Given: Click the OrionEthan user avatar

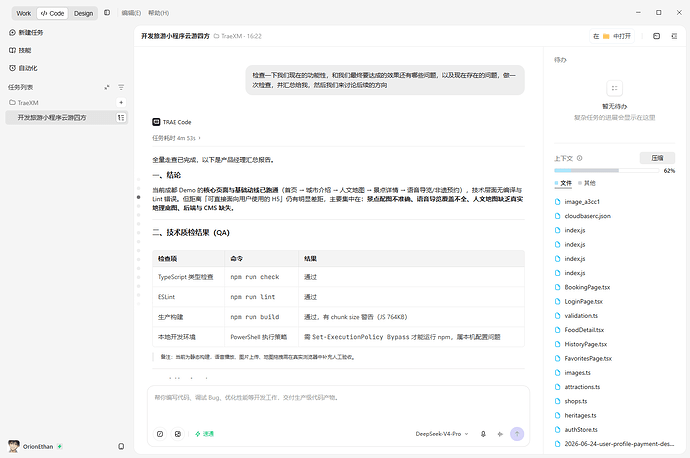Looking at the screenshot, I should pos(14,446).
